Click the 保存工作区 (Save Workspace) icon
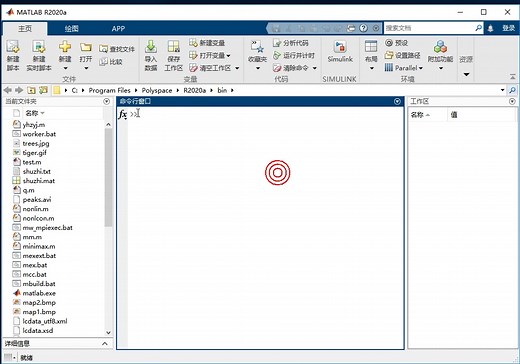The image size is (520, 364). pyautogui.click(x=173, y=47)
